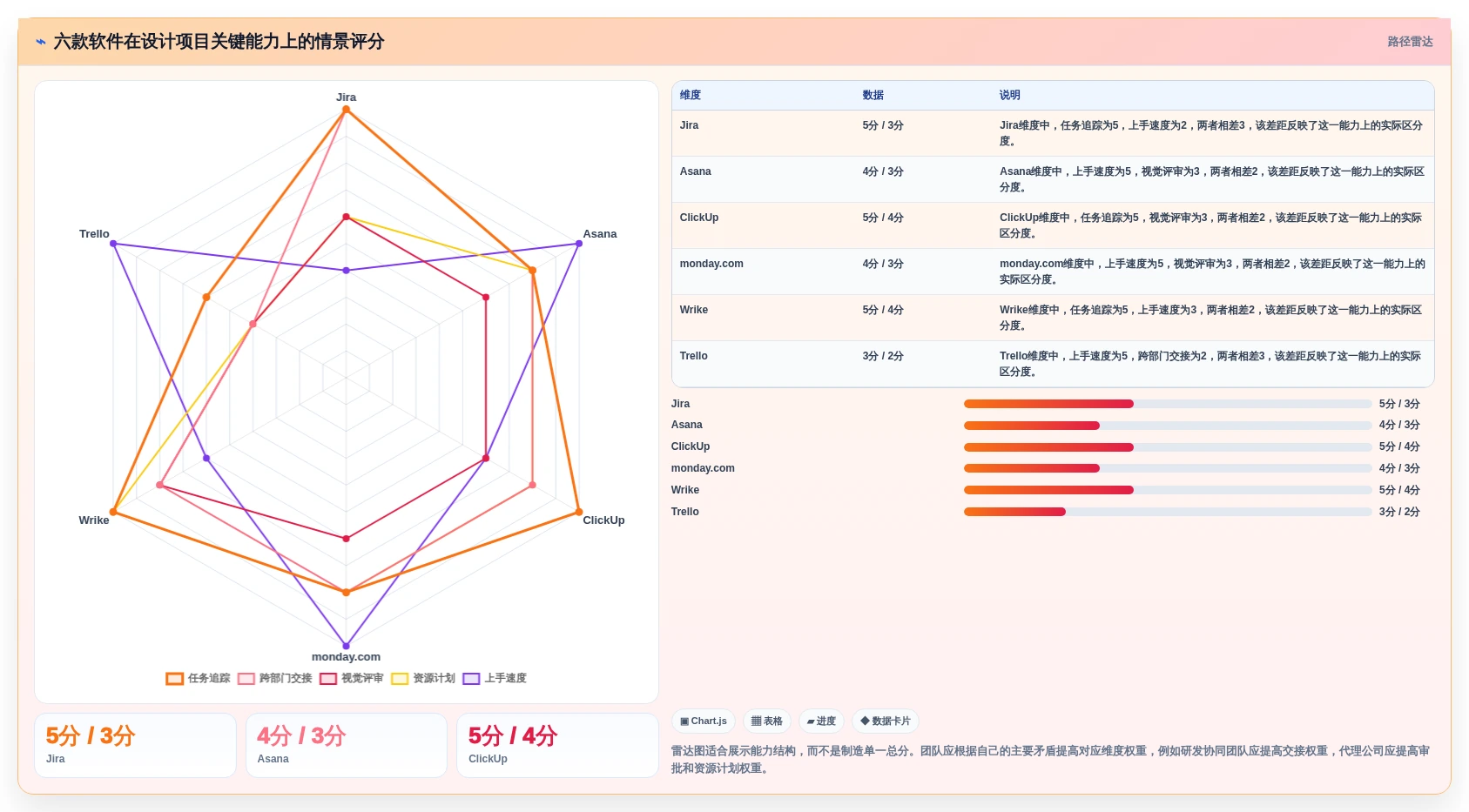Click the 维度 table column header
Viewport: 1469px width, 812px height.
[x=691, y=95]
